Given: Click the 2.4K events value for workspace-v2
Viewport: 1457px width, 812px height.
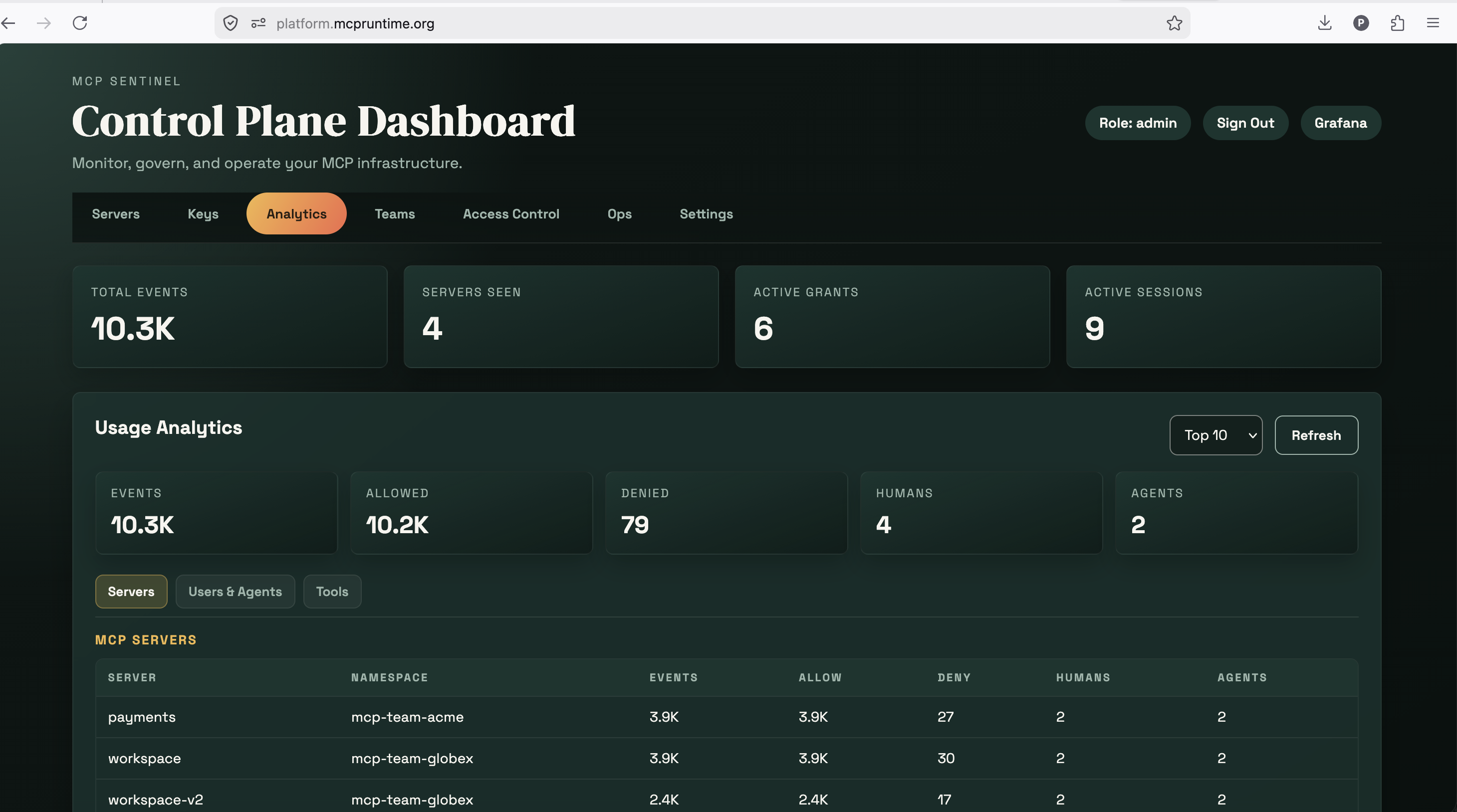Looking at the screenshot, I should pyautogui.click(x=664, y=800).
